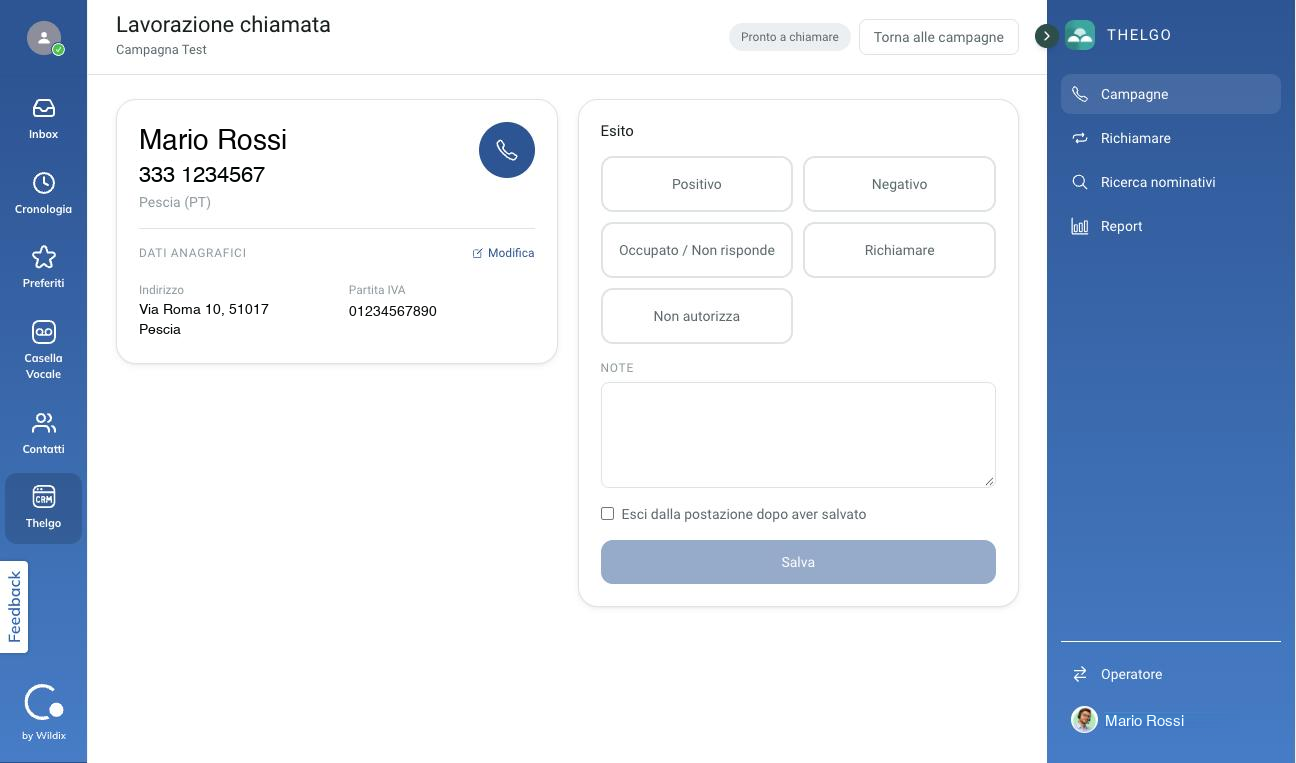Open the Inbox icon in sidebar

(x=43, y=118)
